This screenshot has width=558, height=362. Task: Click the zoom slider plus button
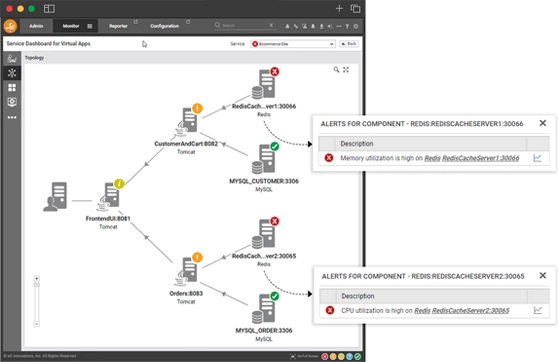(37, 278)
